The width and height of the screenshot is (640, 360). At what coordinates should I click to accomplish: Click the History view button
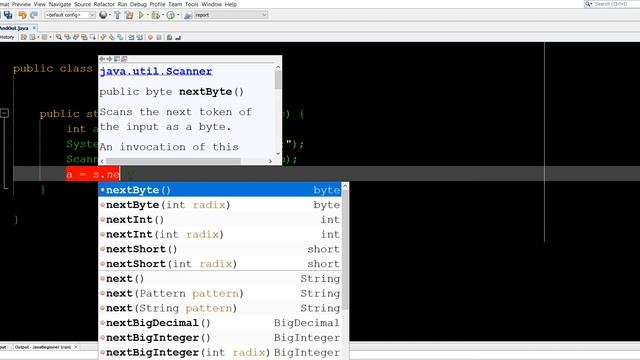pos(7,37)
